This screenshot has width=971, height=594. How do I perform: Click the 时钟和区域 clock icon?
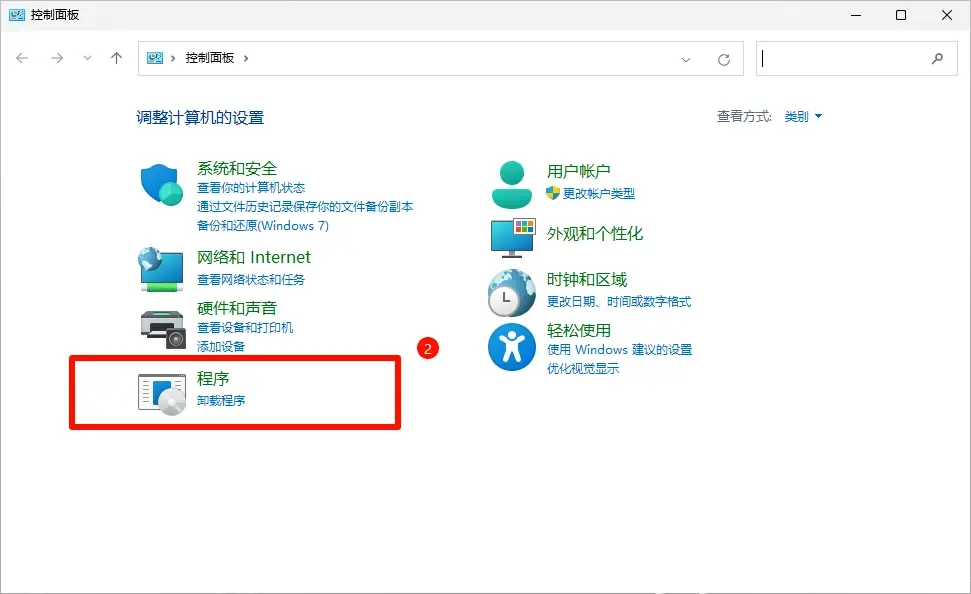(x=511, y=292)
